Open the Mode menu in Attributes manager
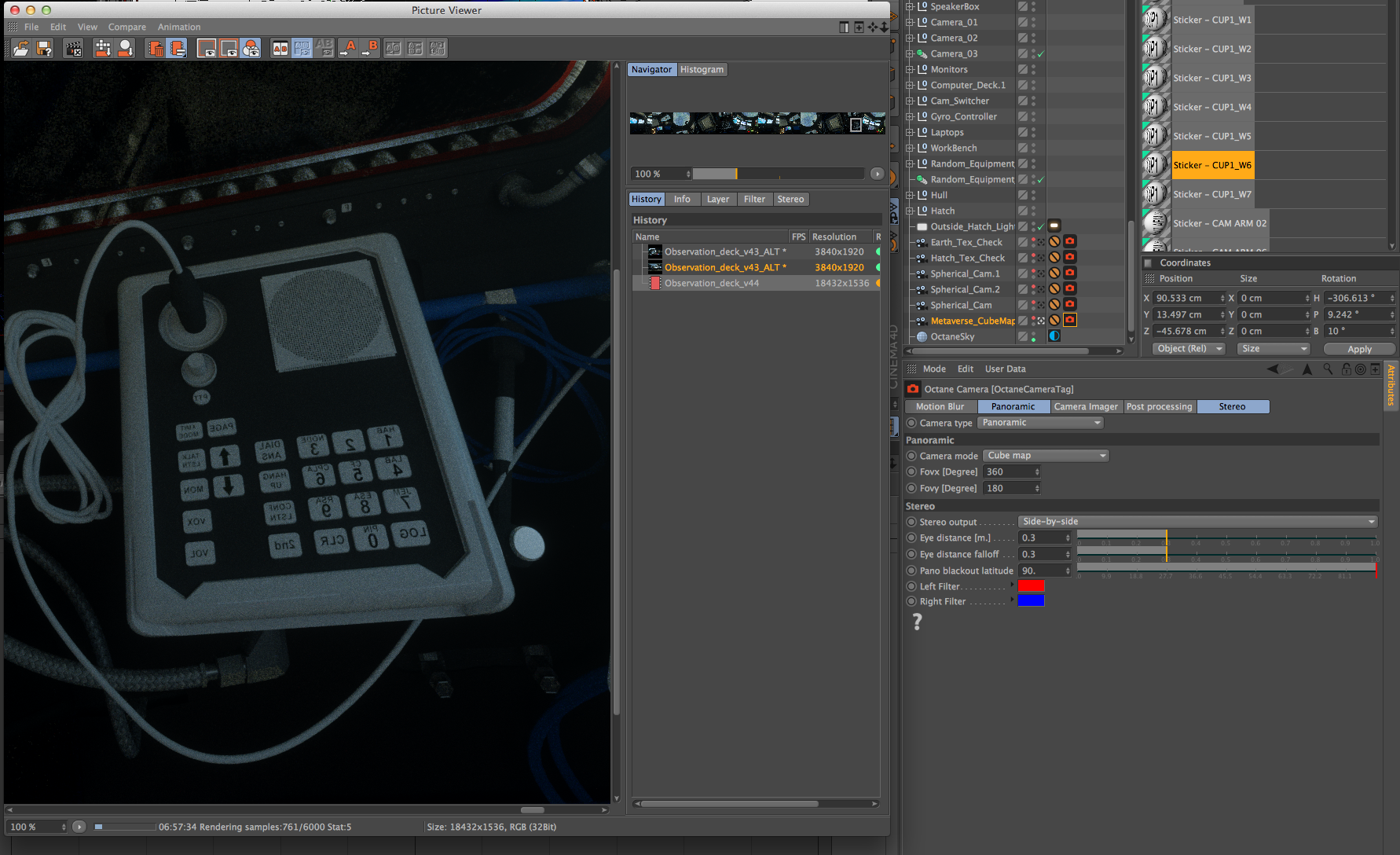The height and width of the screenshot is (855, 1400). (934, 369)
